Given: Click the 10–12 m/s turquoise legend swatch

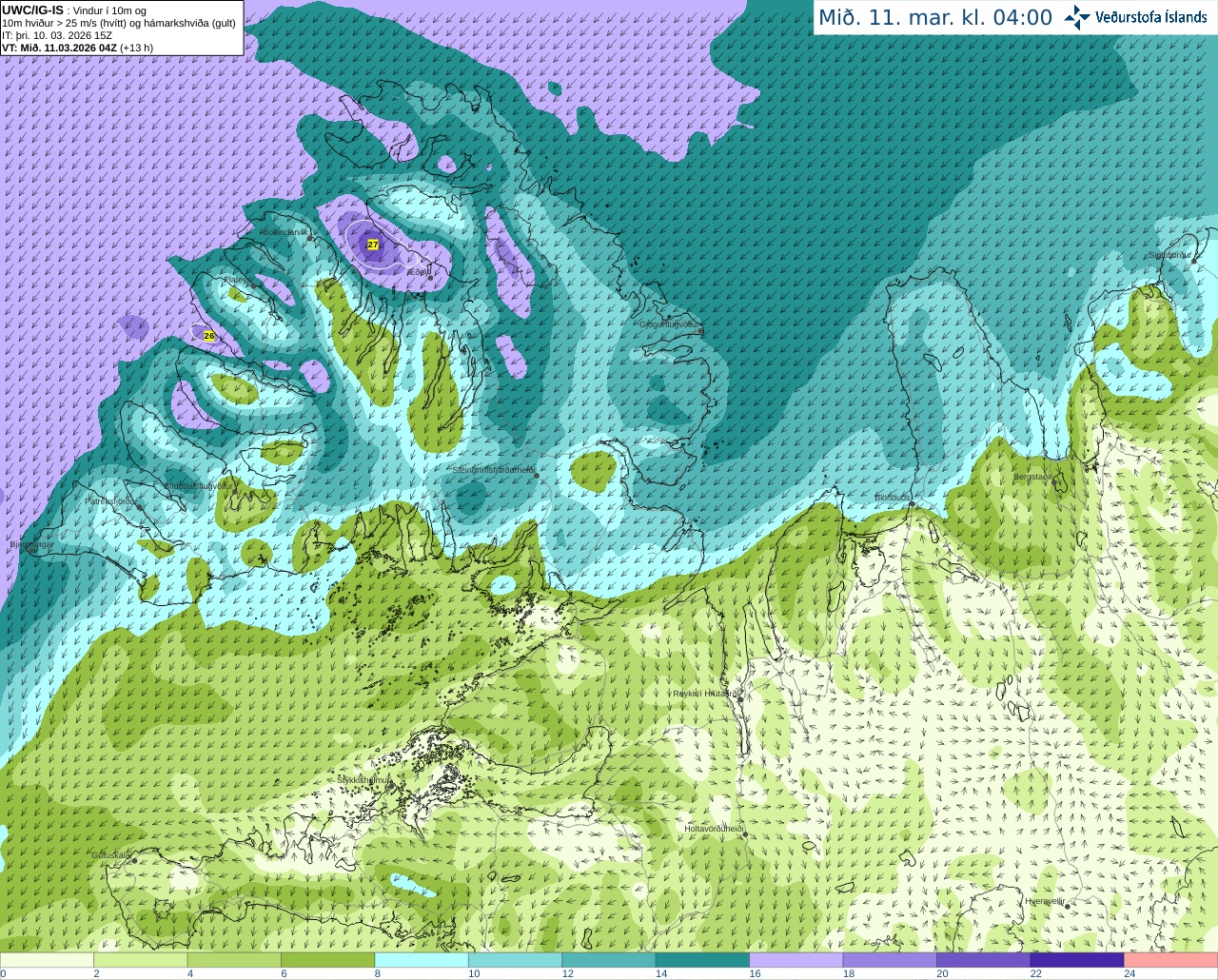Looking at the screenshot, I should [515, 959].
